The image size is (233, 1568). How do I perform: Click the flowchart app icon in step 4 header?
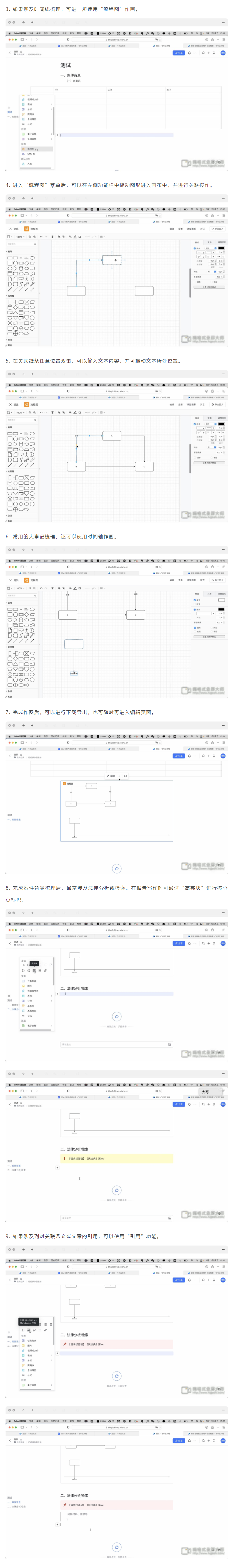point(26,229)
